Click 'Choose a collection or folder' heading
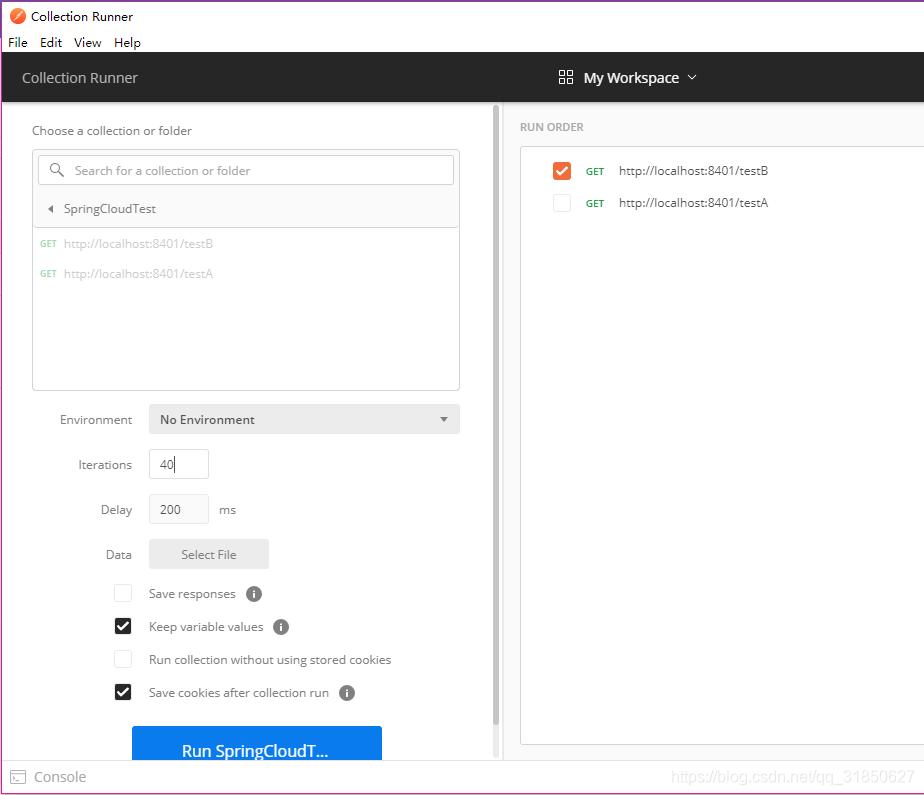The image size is (924, 795). click(112, 131)
